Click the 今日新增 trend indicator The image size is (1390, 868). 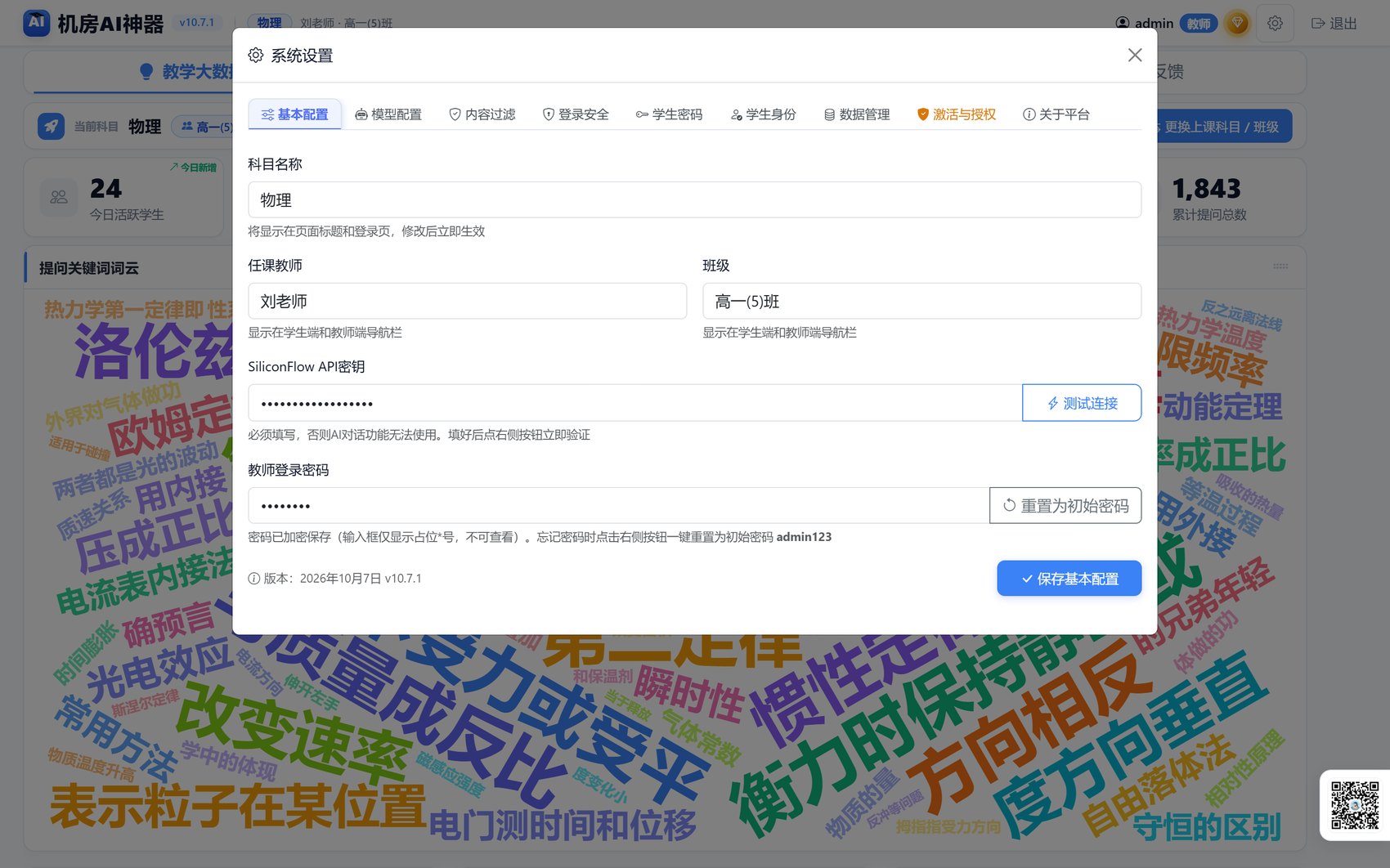coord(193,168)
